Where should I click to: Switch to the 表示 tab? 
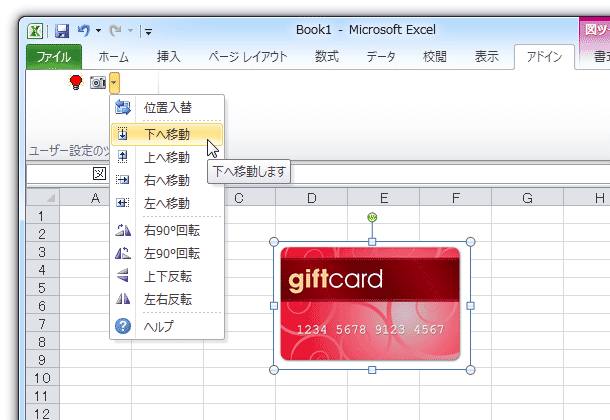click(487, 57)
